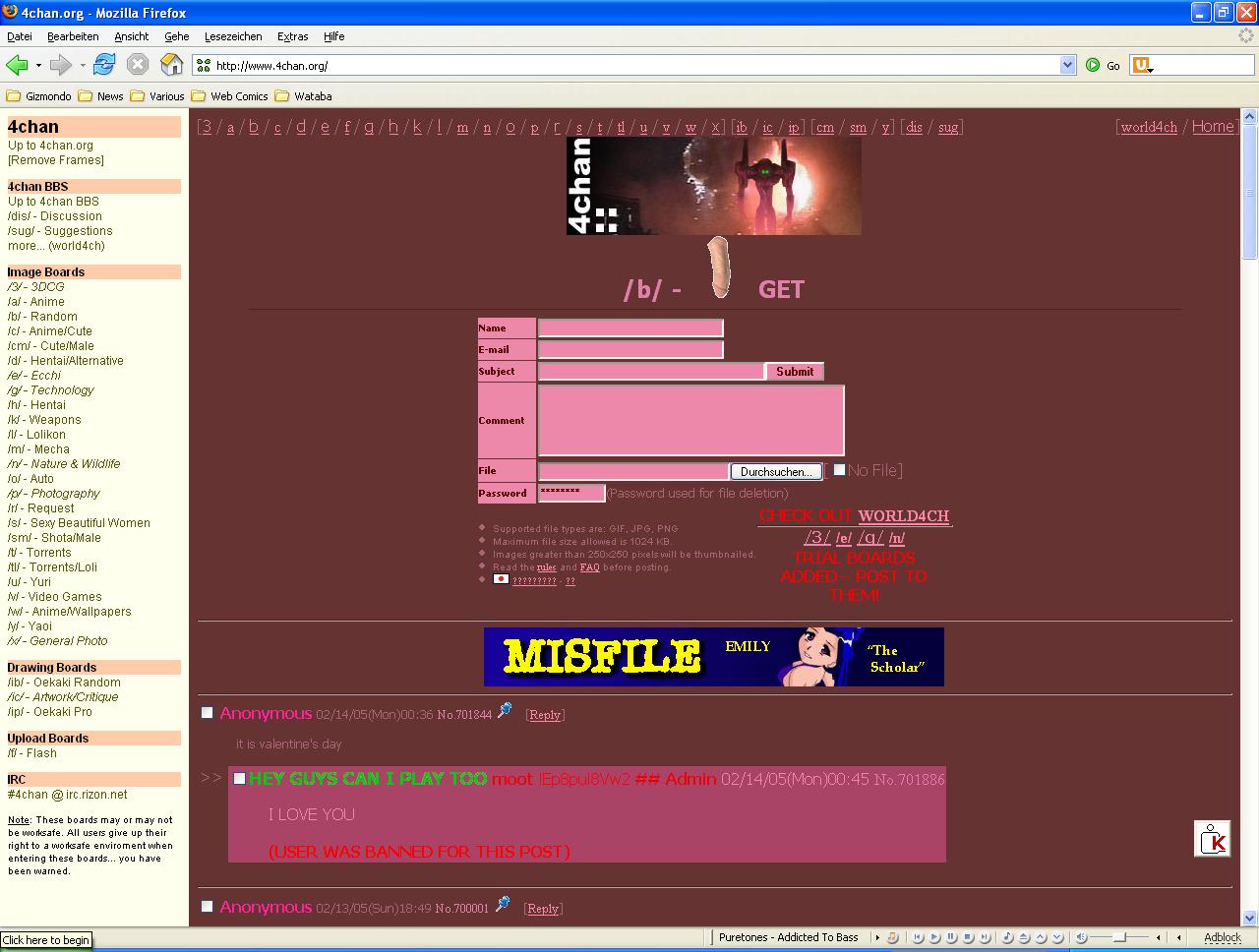Tick the No File checkbox

pos(839,470)
